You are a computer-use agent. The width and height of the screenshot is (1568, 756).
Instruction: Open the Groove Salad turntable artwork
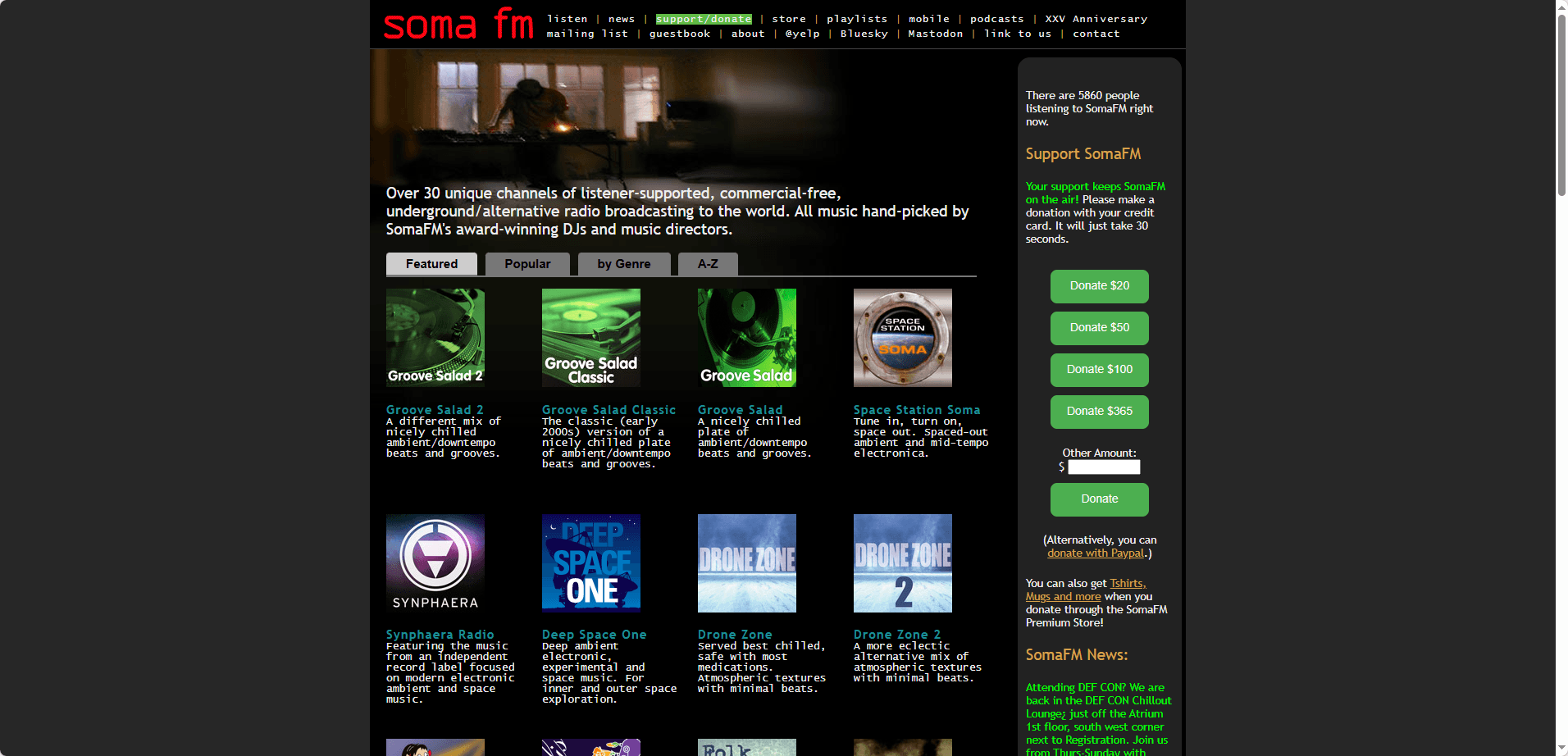point(747,338)
